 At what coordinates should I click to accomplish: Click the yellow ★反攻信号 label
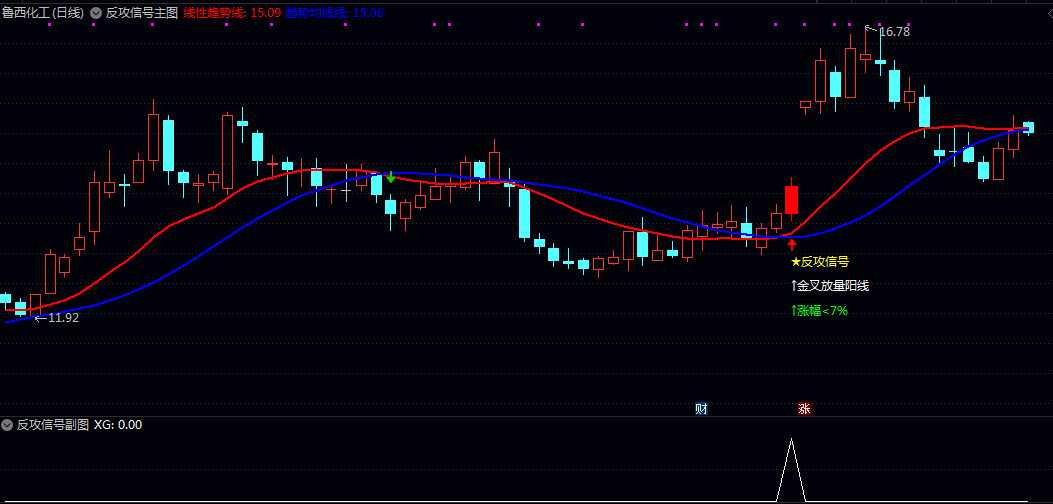pyautogui.click(x=820, y=262)
